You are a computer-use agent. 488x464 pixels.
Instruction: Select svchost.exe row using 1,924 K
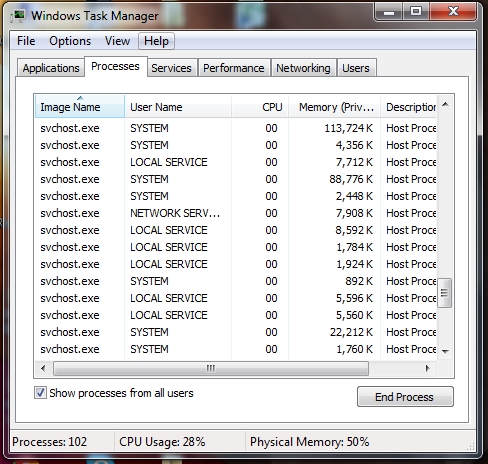(235, 264)
